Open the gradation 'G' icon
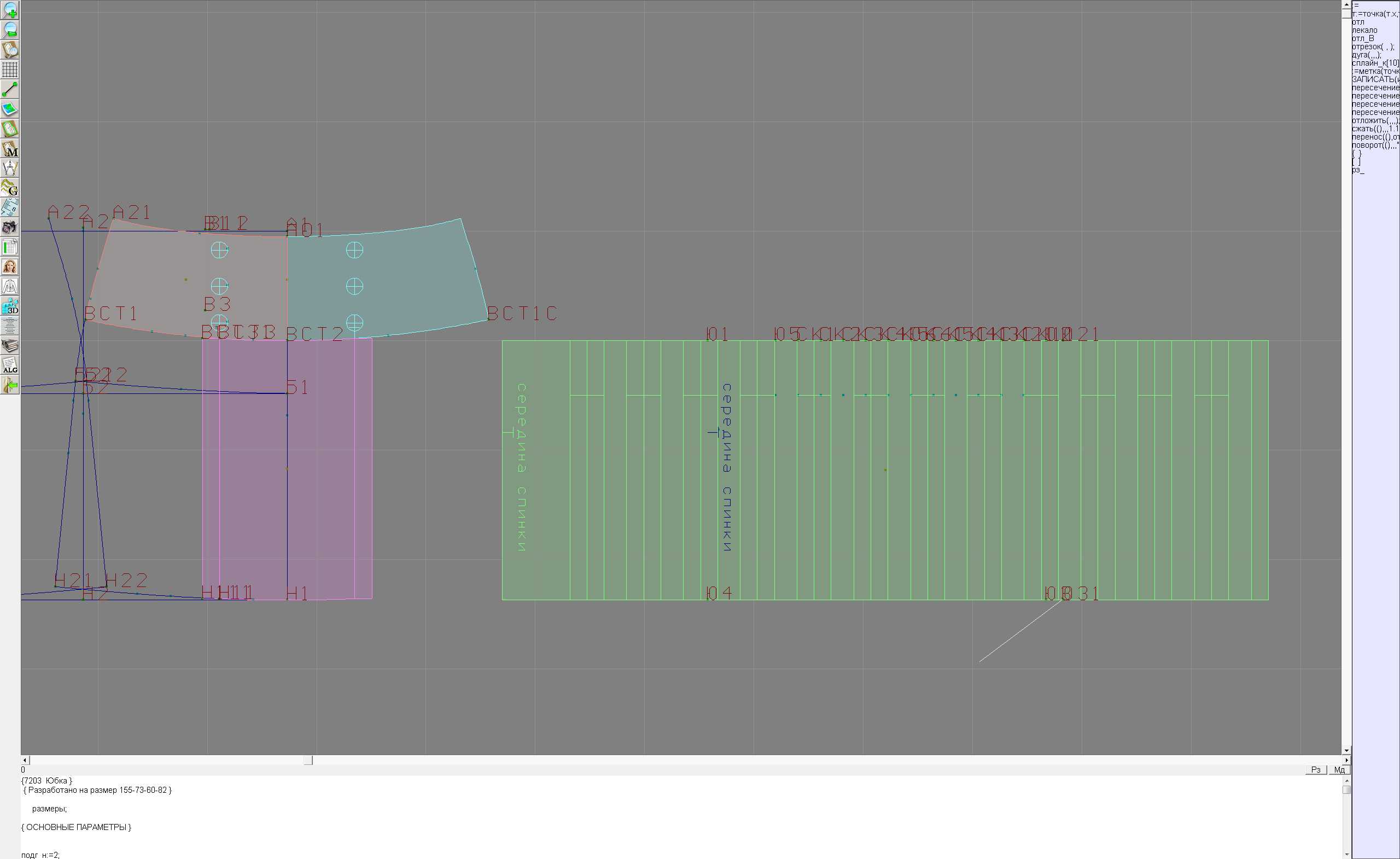This screenshot has width=1400, height=859. pos(10,188)
